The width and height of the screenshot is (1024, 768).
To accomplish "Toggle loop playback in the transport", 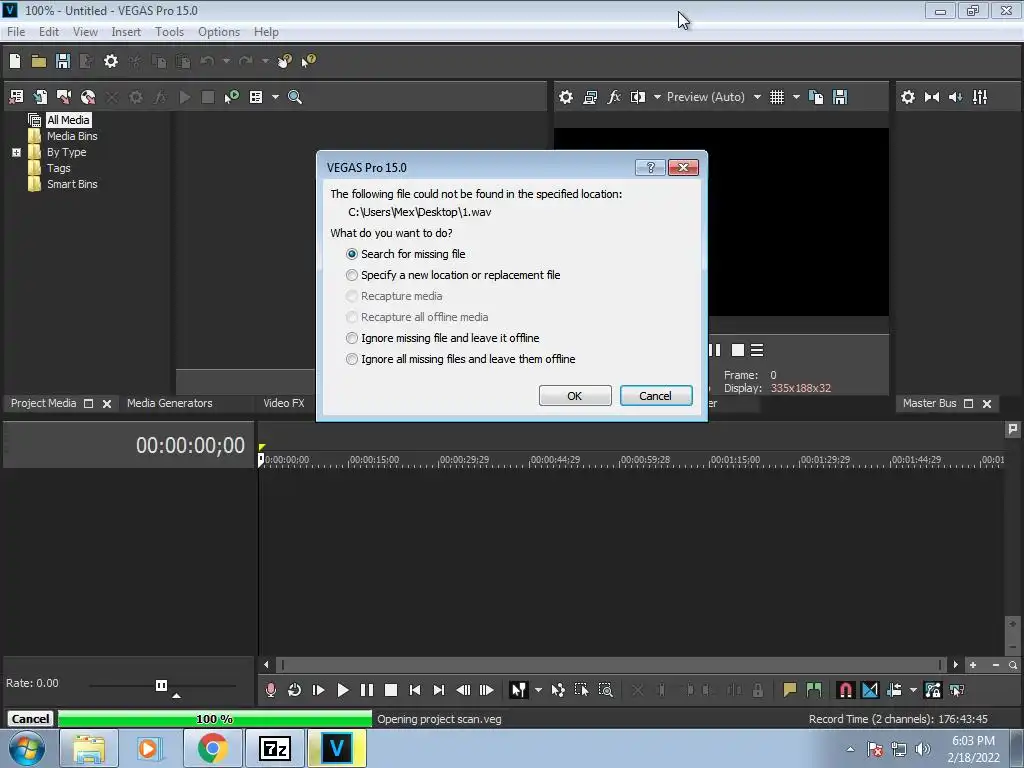I will tap(295, 690).
